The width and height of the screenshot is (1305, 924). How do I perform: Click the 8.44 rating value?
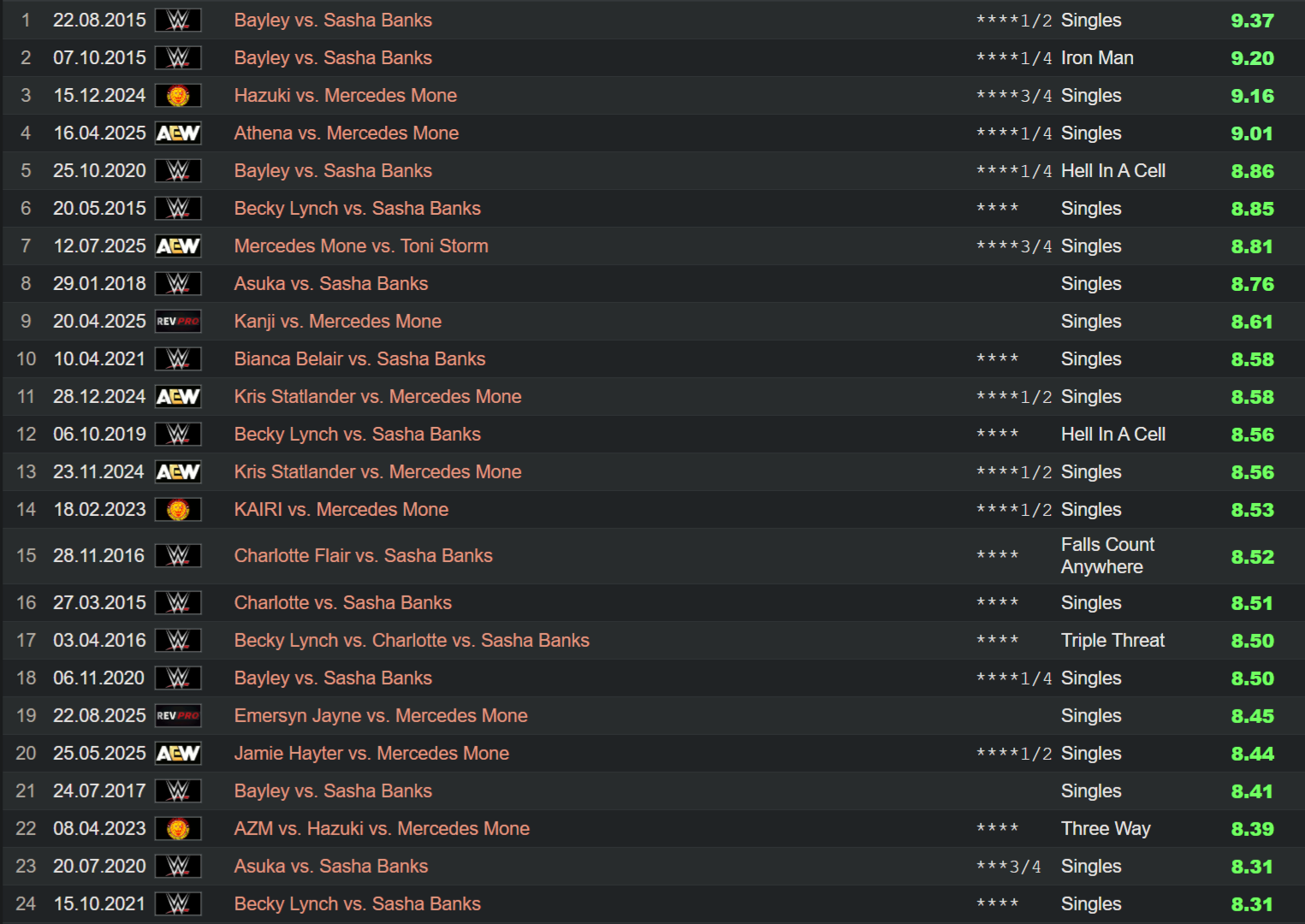pos(1252,754)
